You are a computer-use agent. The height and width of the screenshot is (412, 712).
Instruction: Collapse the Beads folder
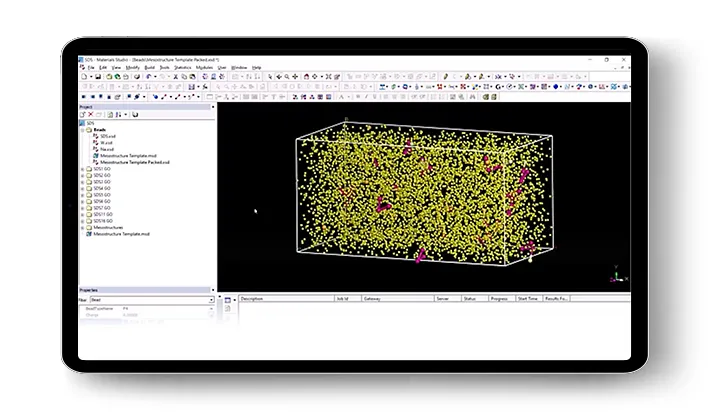point(83,130)
